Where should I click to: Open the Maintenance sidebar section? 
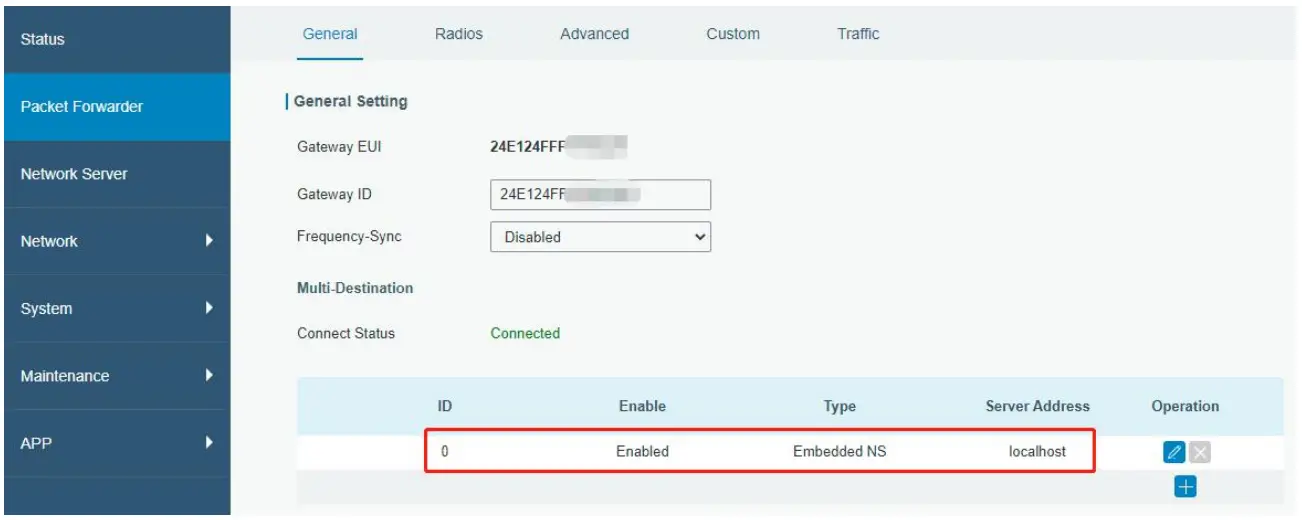coord(116,376)
